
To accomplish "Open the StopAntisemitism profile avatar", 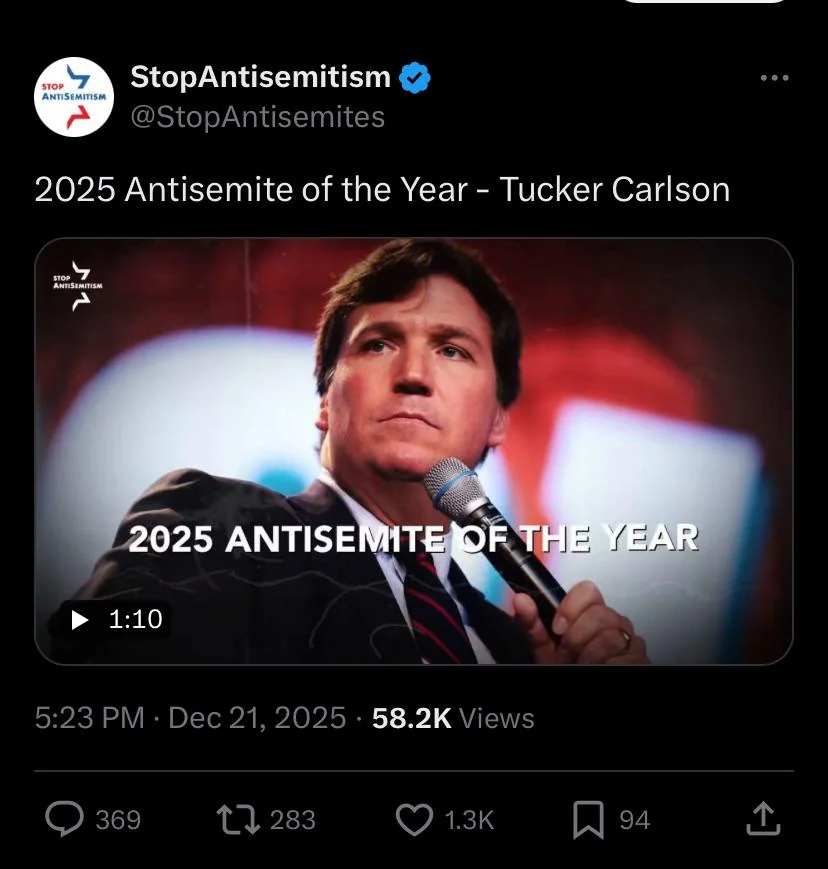I will coord(74,97).
